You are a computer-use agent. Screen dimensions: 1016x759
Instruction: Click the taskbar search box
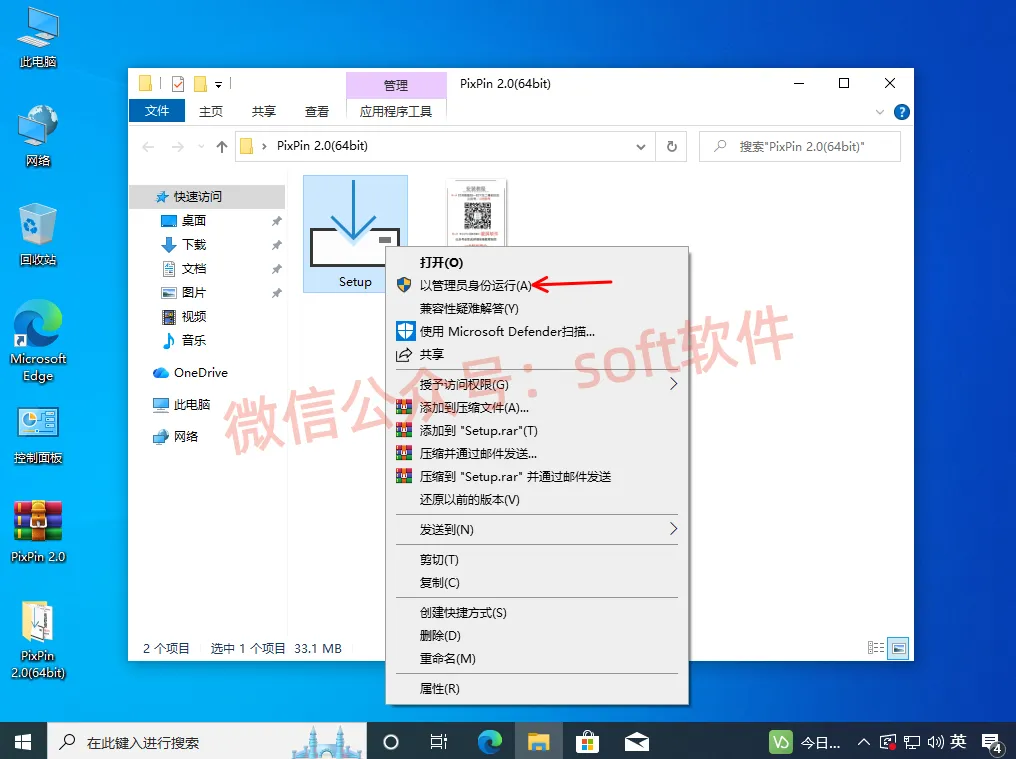point(207,741)
